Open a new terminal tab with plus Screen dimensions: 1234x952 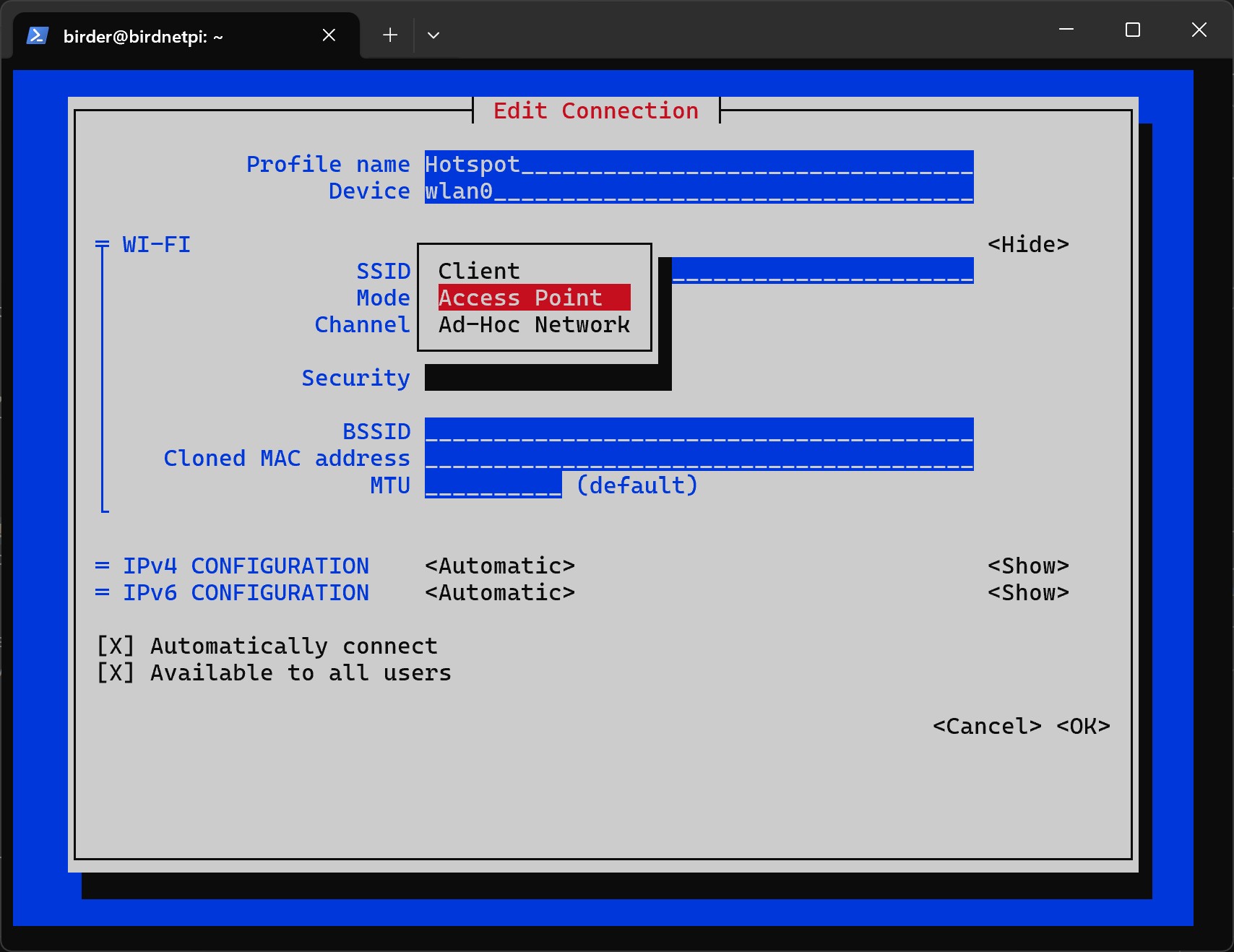pyautogui.click(x=390, y=35)
